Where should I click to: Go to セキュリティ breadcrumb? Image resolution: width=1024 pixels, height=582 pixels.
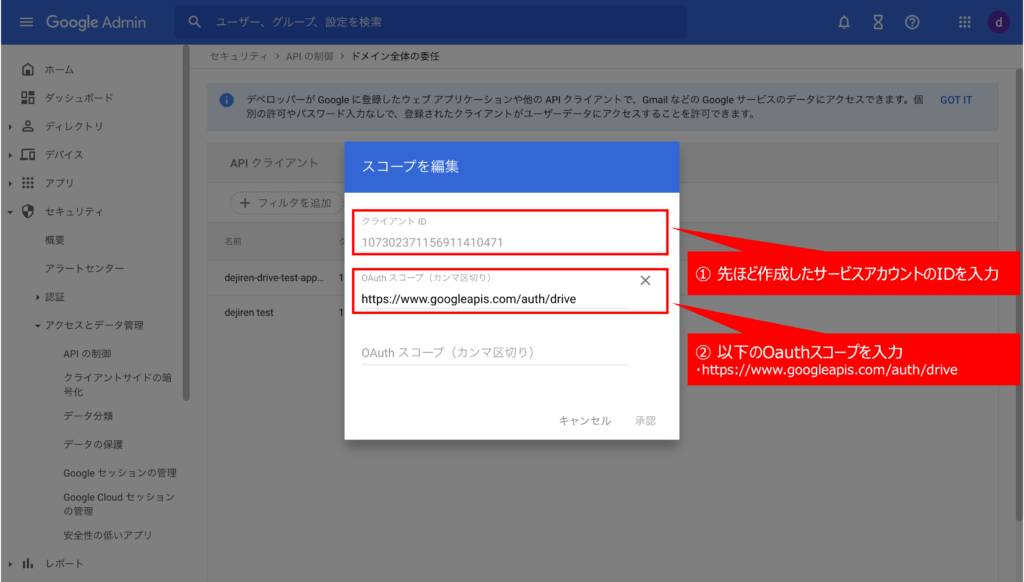click(238, 56)
